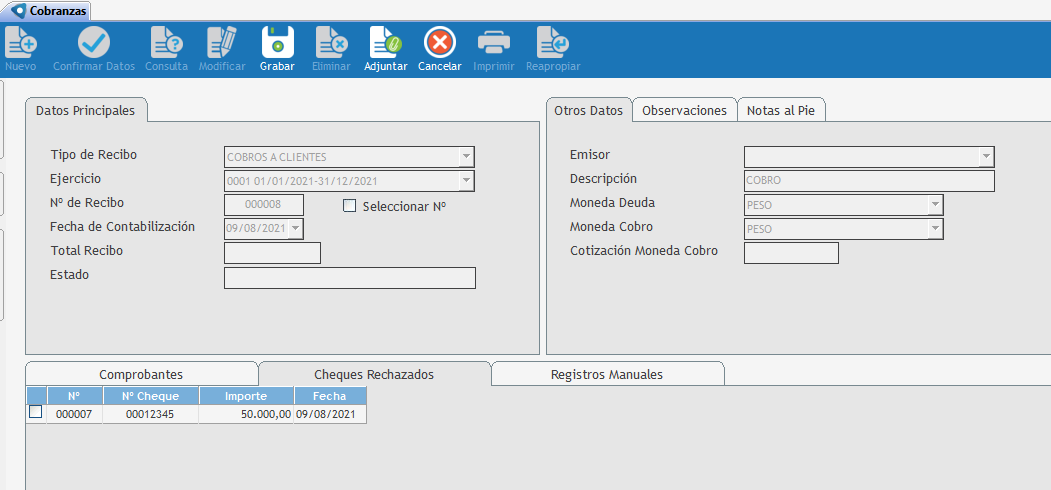Sort by the Importe column header
This screenshot has width=1051, height=490.
(x=245, y=396)
